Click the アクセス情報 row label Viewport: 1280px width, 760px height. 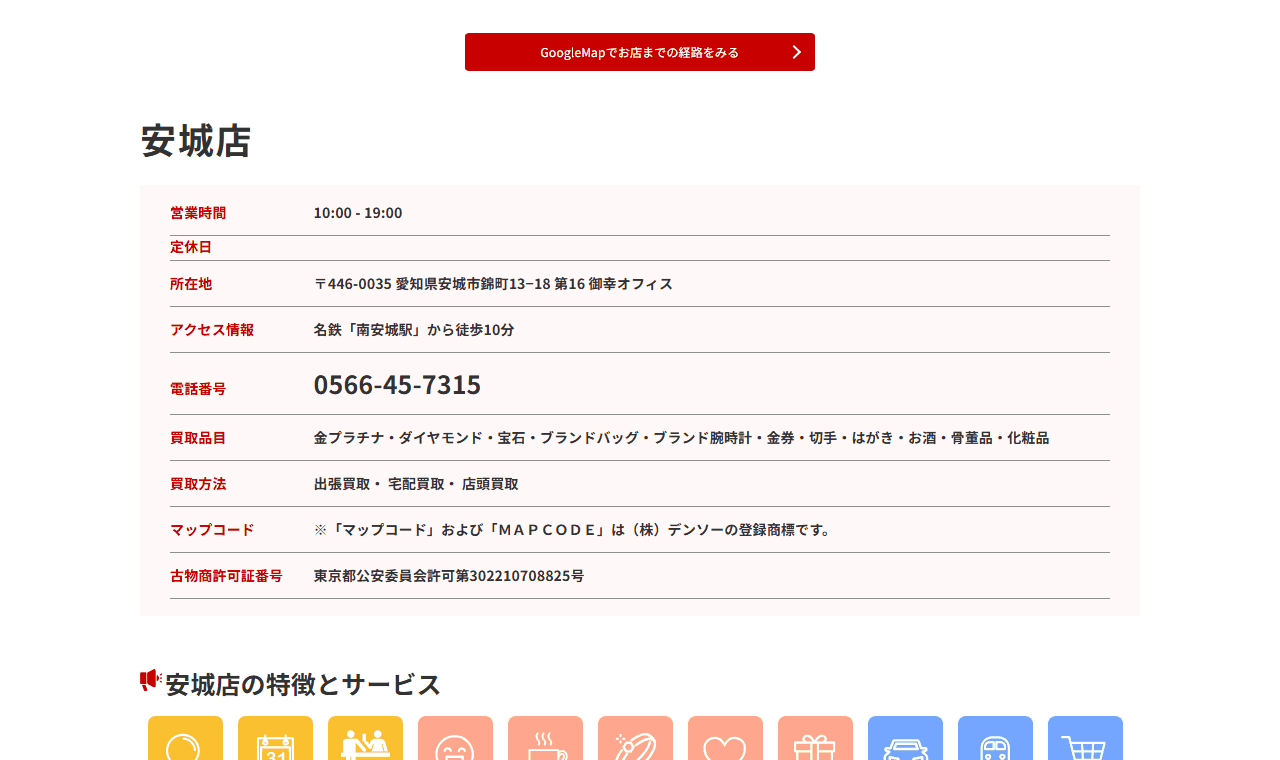[212, 330]
